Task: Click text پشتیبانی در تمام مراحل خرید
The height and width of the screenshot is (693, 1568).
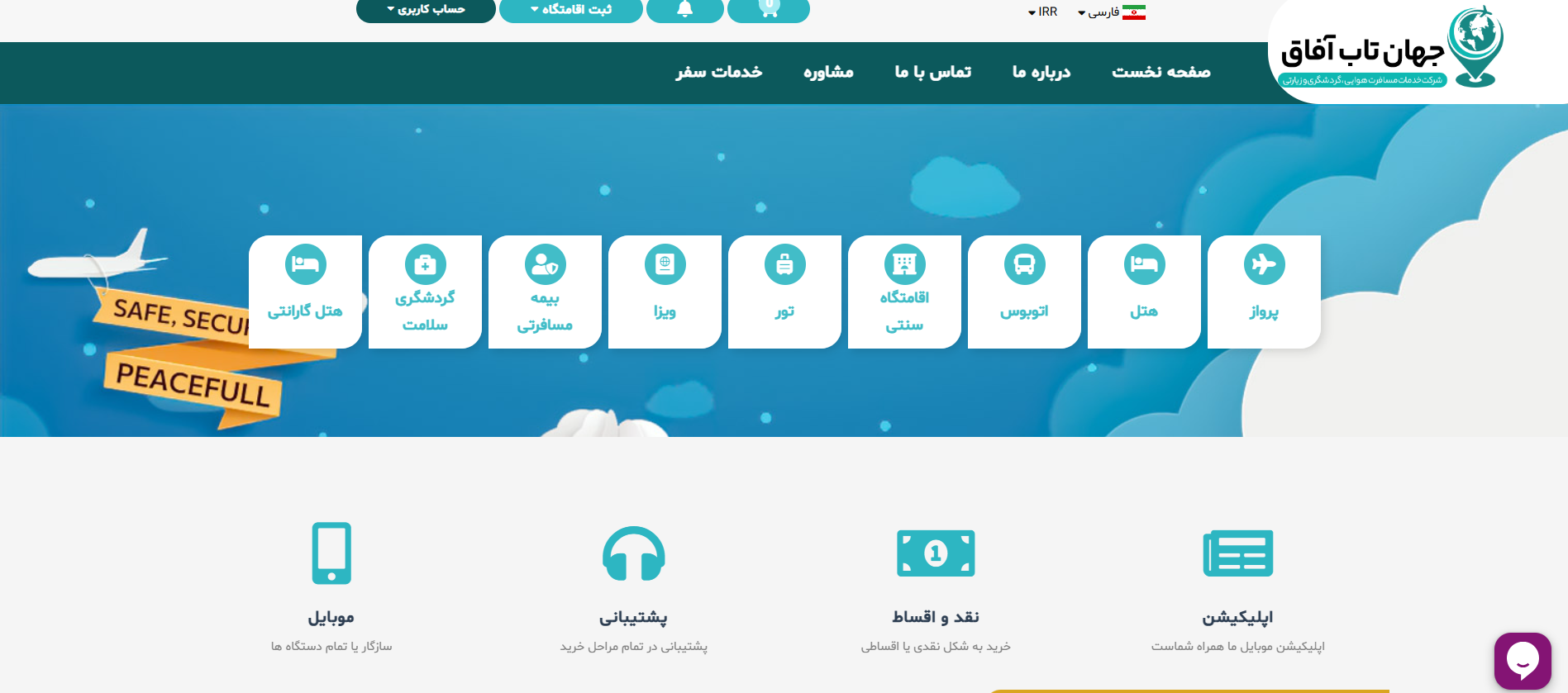Action: [634, 646]
